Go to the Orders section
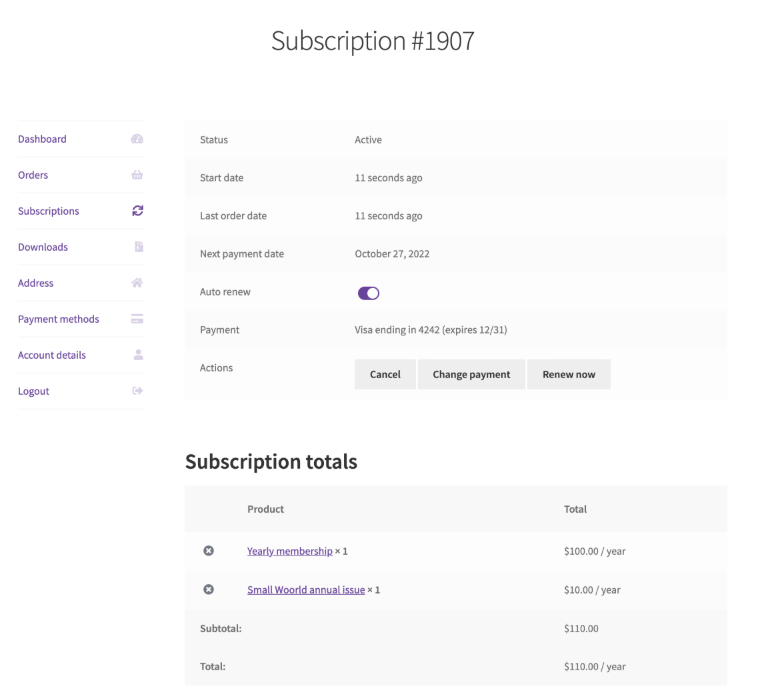 (x=33, y=175)
